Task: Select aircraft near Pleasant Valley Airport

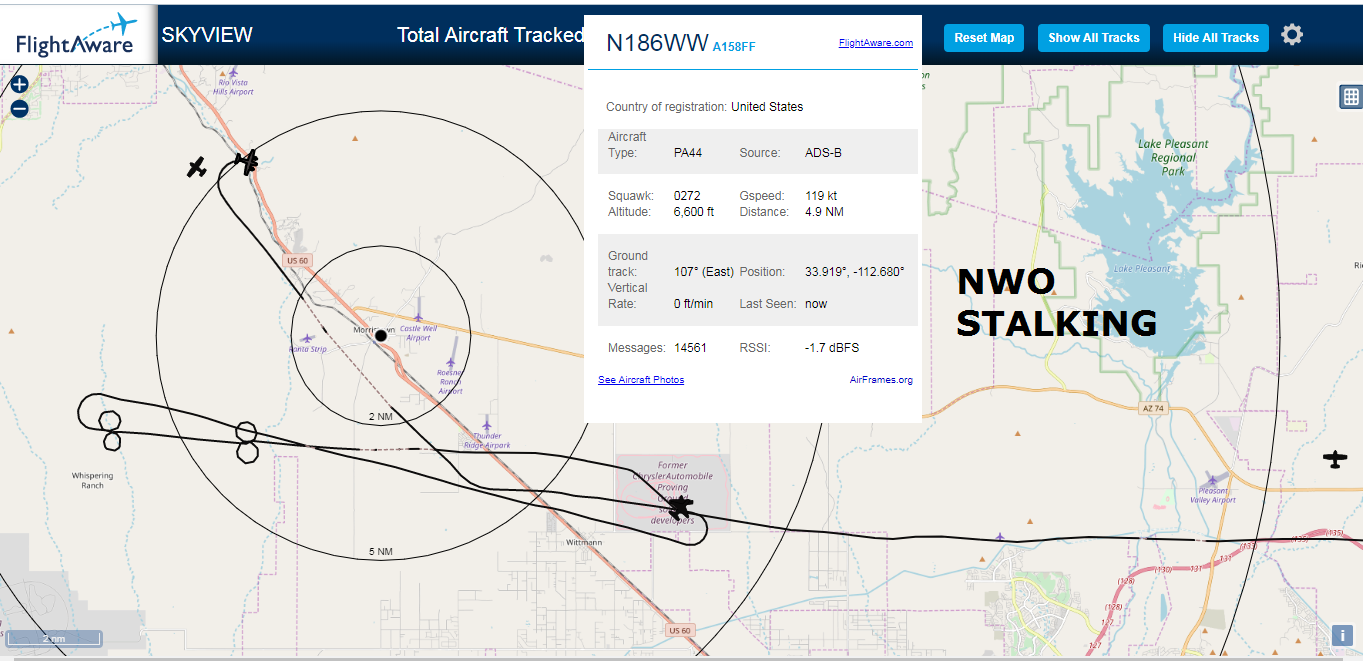Action: click(x=1335, y=459)
